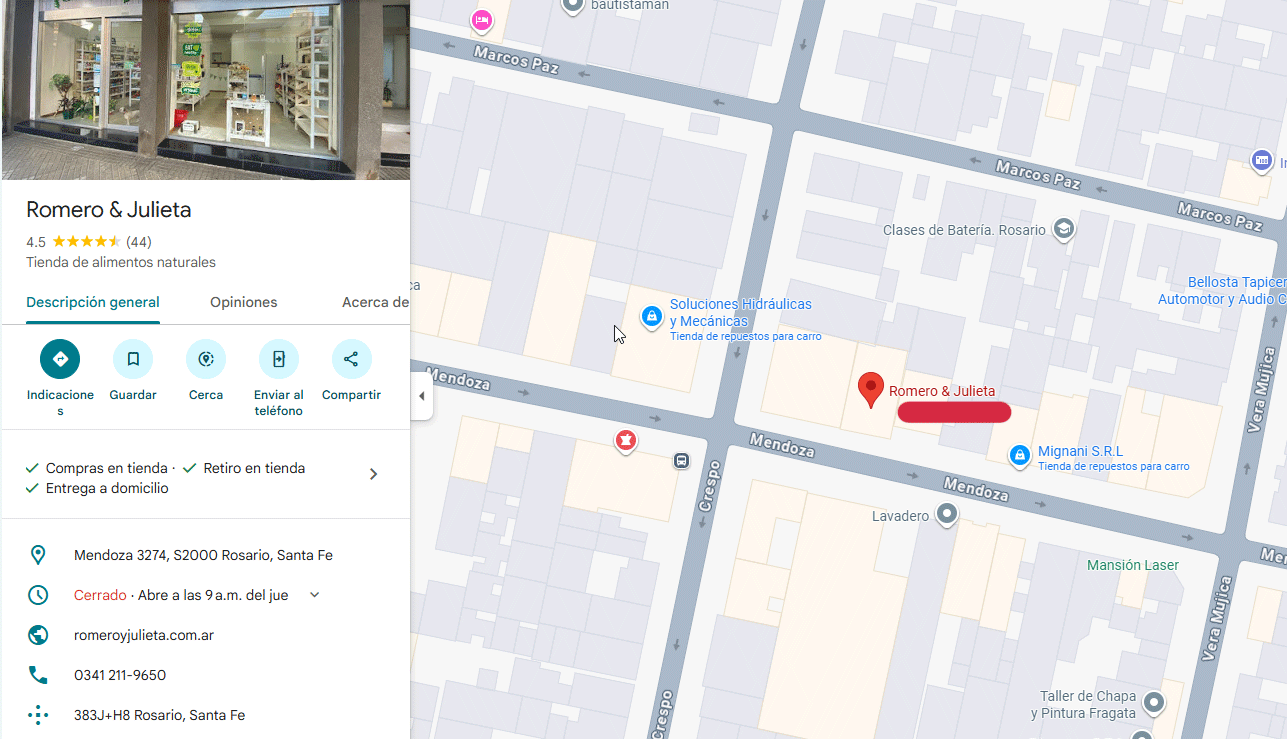Click the Mignani S.R.L shop marker
1287x739 pixels.
tap(1019, 455)
